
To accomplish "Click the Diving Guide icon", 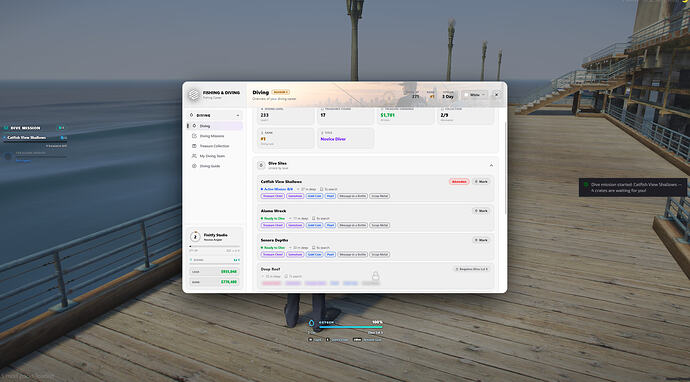I will coord(194,166).
